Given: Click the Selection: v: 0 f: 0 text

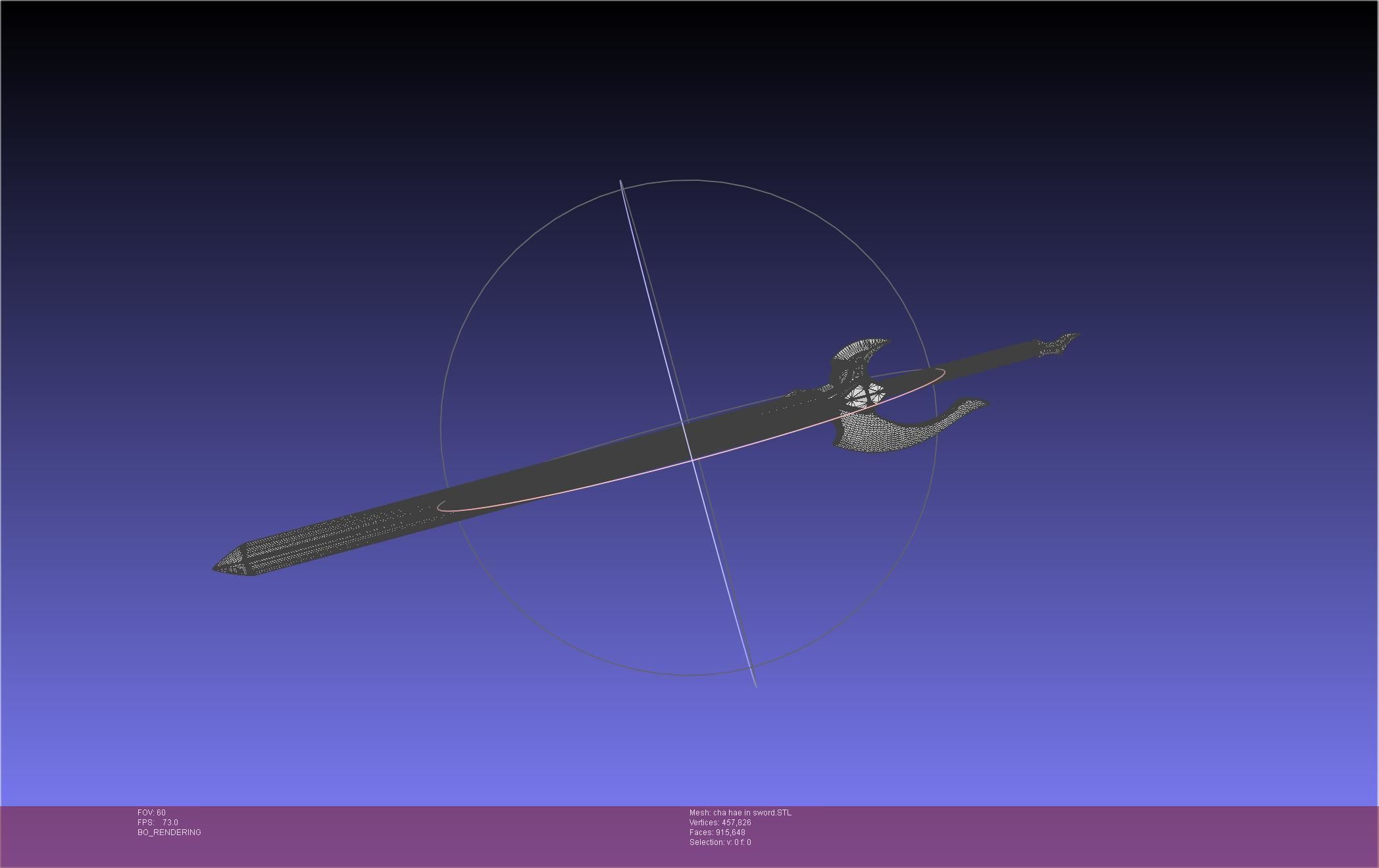Looking at the screenshot, I should pyautogui.click(x=720, y=842).
